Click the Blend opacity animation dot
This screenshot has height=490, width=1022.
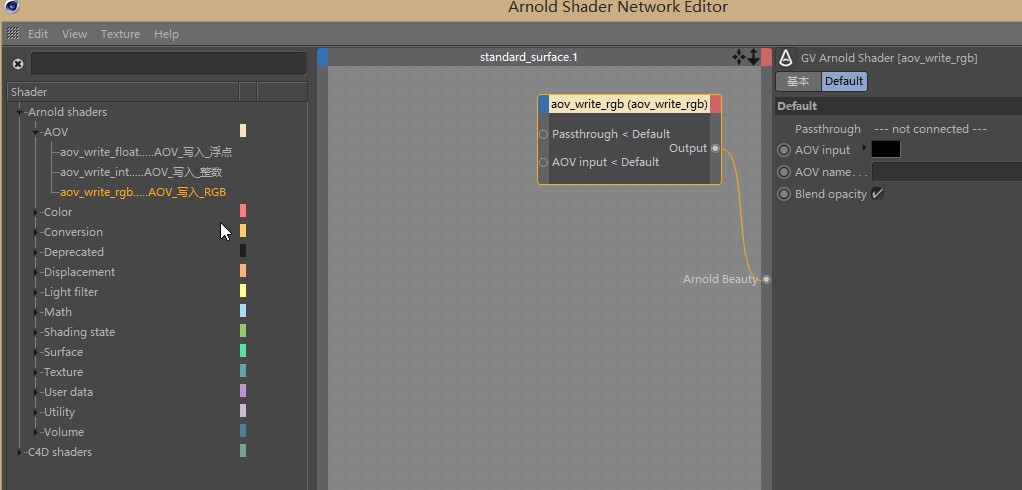[x=784, y=194]
